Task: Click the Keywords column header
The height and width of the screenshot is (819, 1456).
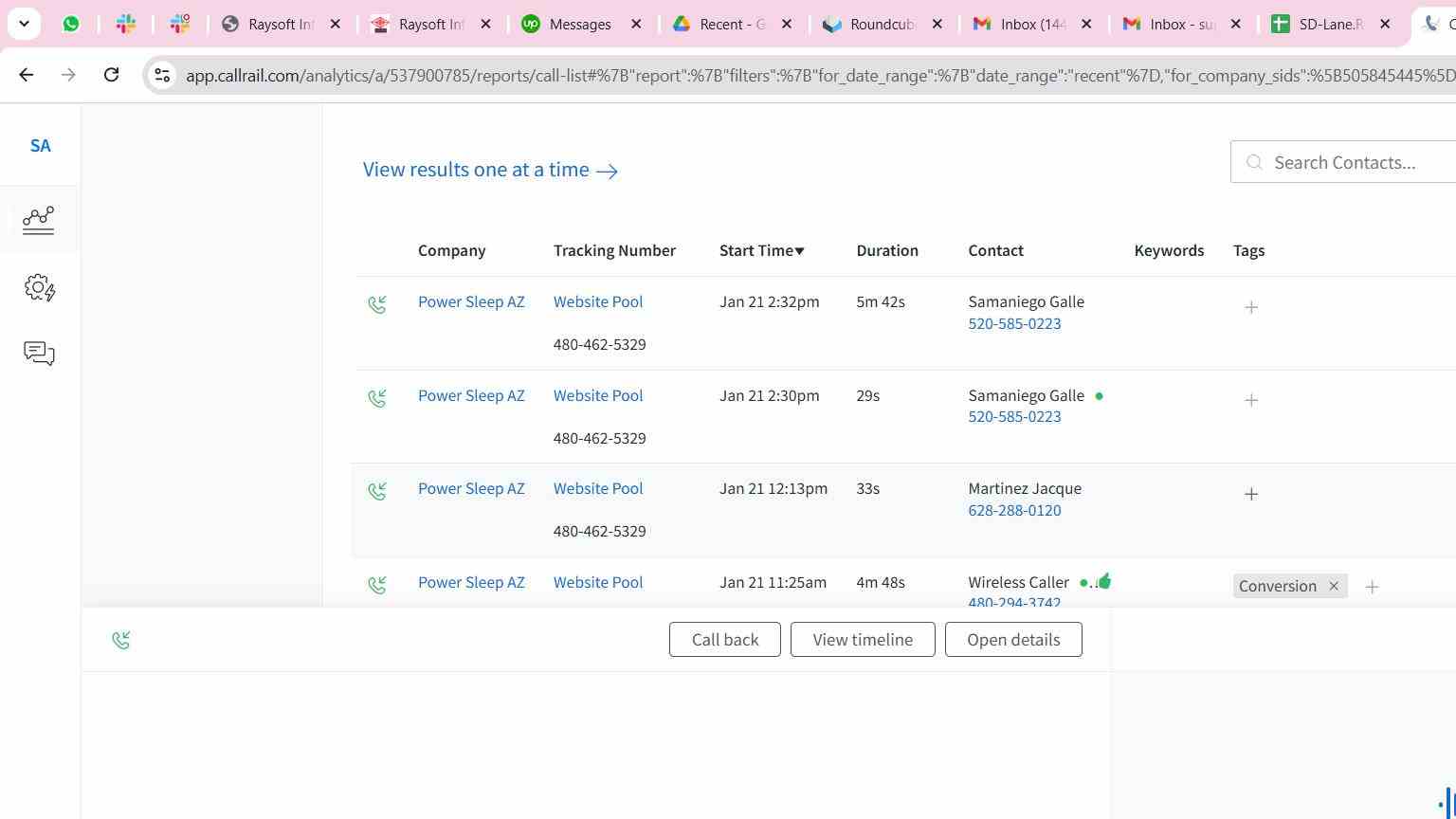Action: [x=1169, y=250]
